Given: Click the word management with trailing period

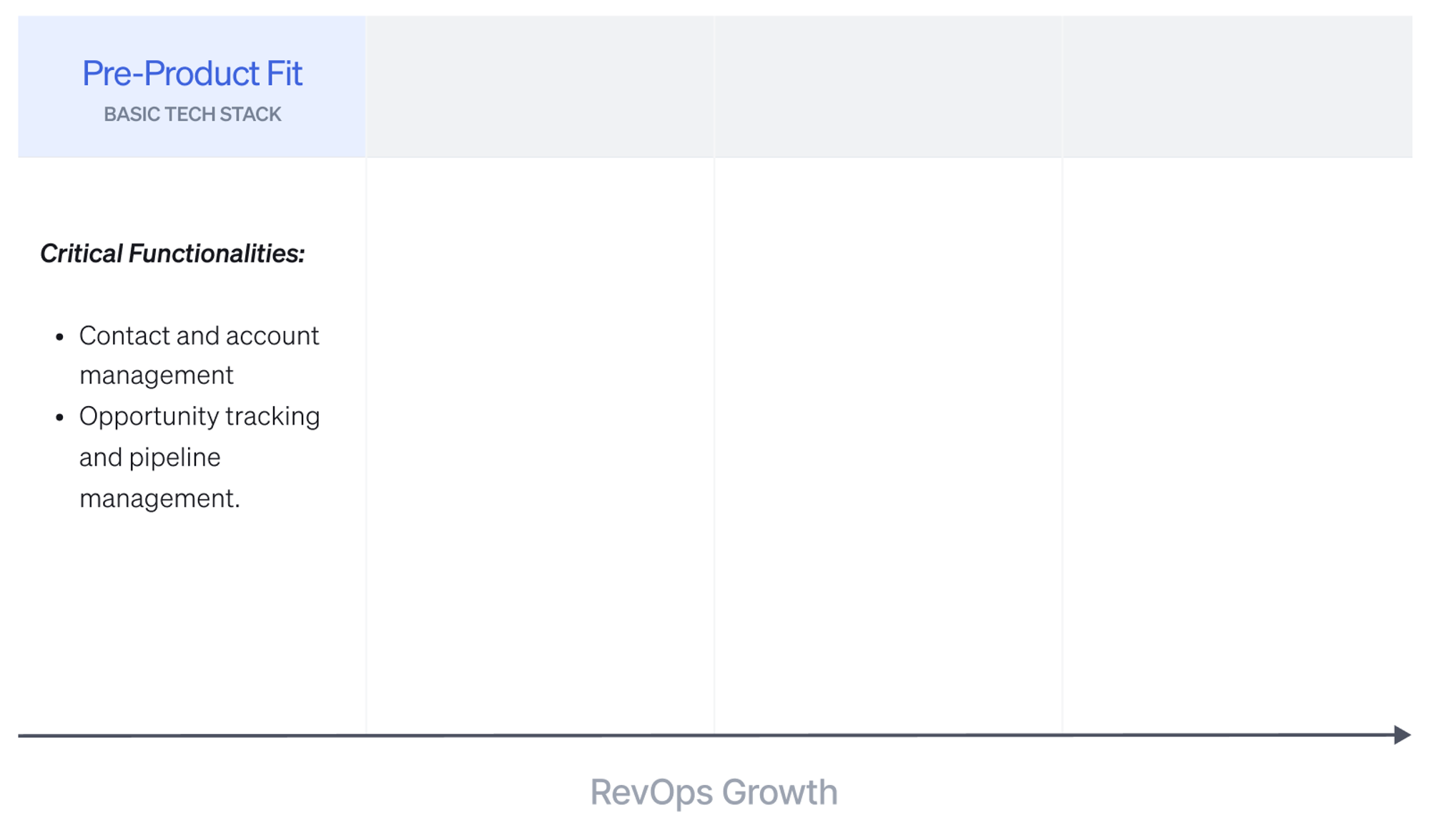Looking at the screenshot, I should (x=159, y=498).
